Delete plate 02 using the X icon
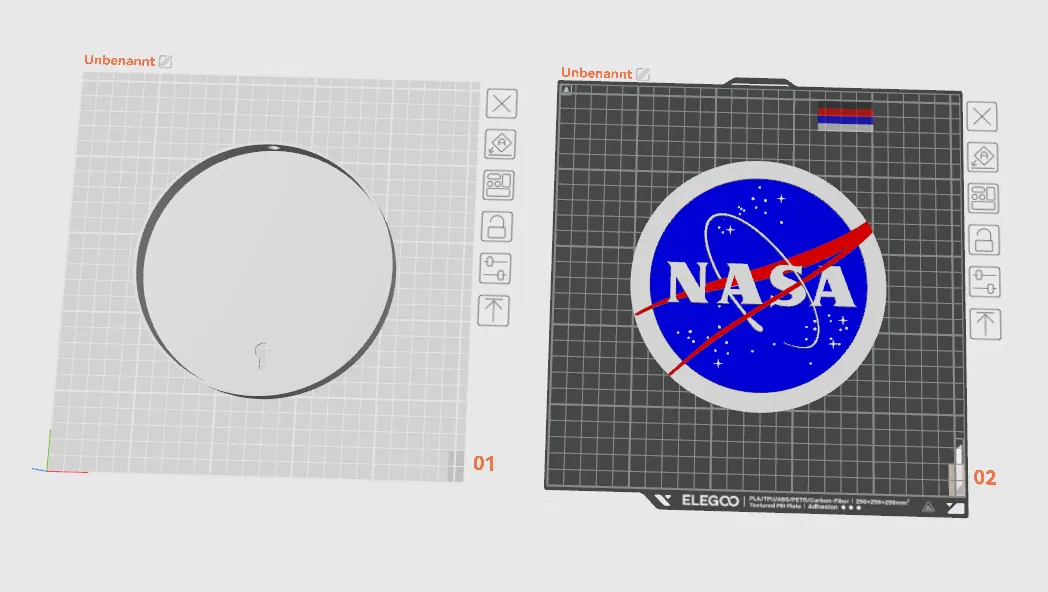The image size is (1048, 592). pyautogui.click(x=981, y=117)
